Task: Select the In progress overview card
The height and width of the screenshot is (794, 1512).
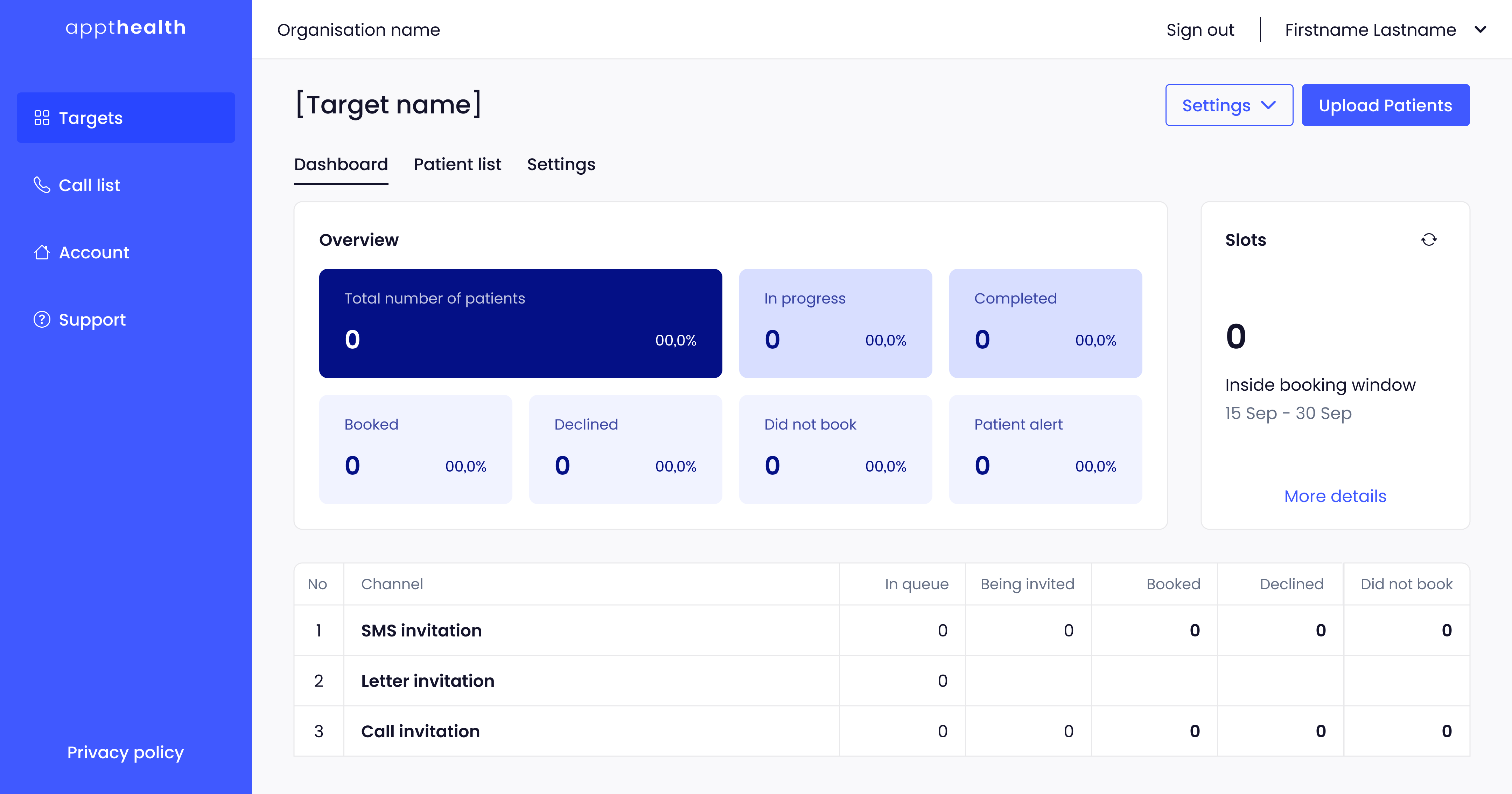Action: pyautogui.click(x=835, y=323)
